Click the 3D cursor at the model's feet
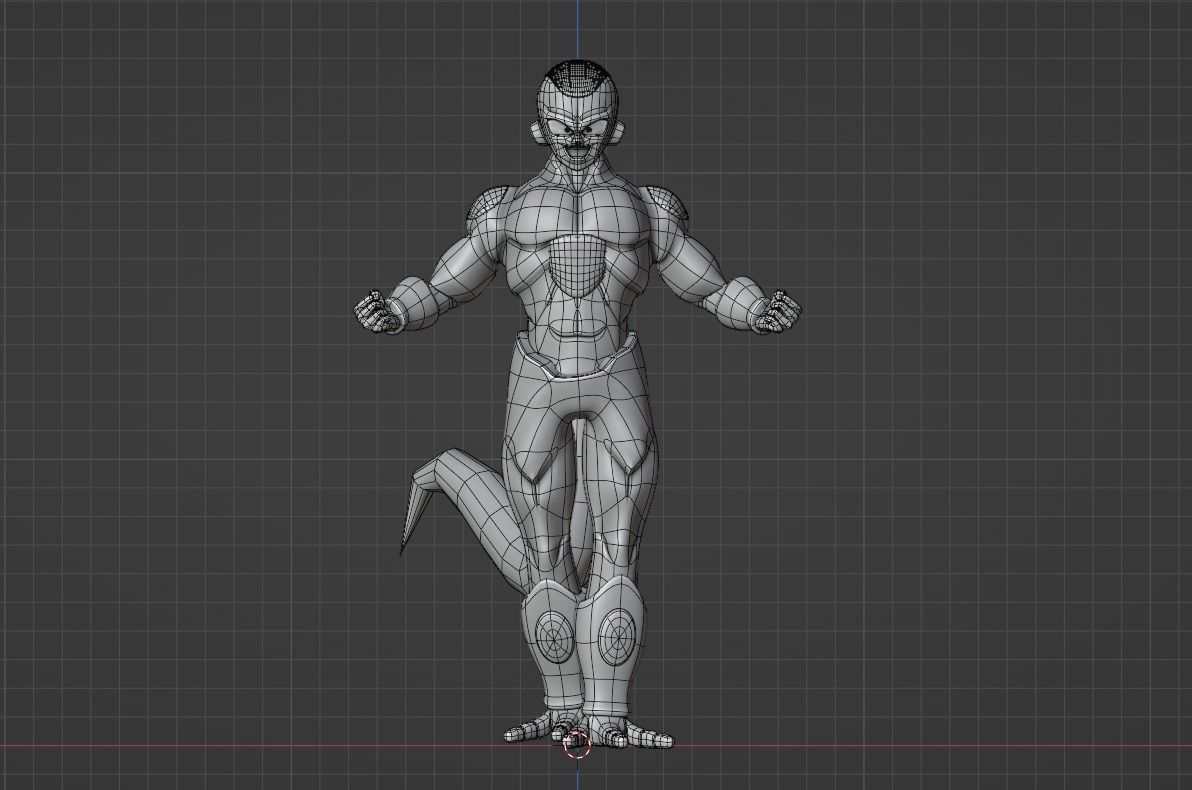Viewport: 1192px width, 790px height. 576,744
